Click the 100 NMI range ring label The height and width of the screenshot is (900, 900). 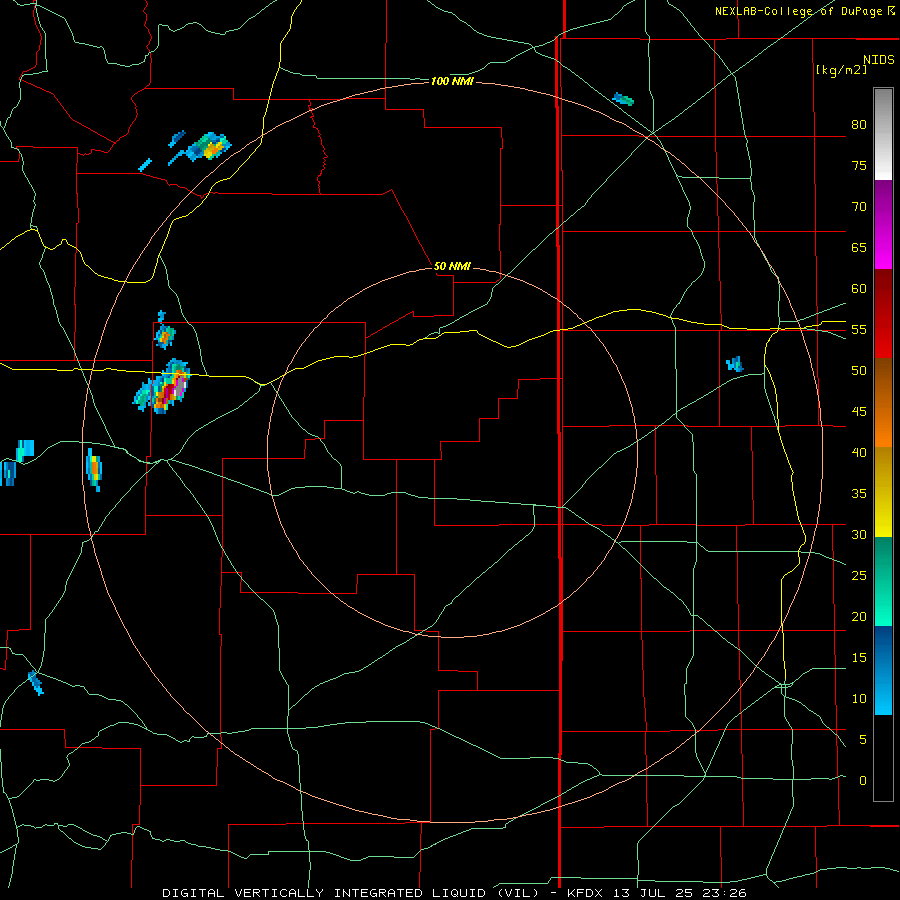tap(452, 82)
